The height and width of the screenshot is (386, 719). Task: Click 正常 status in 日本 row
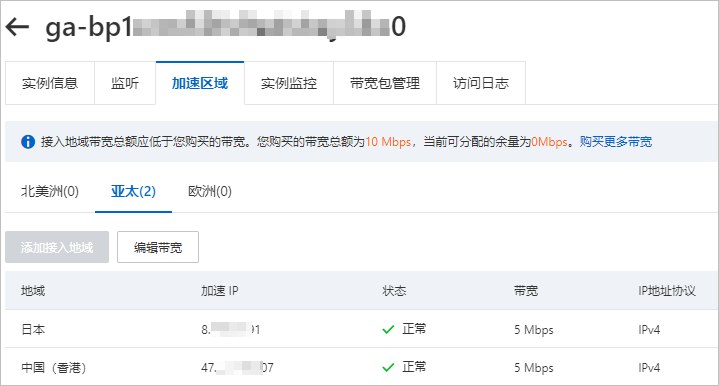414,329
